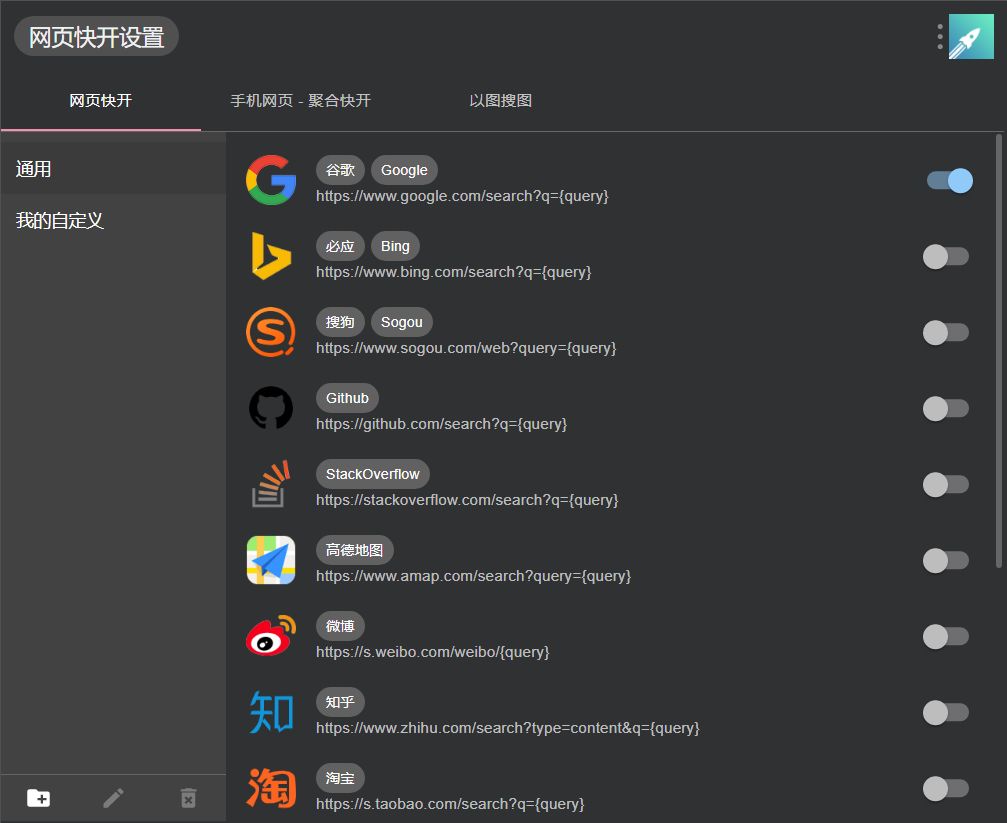This screenshot has width=1007, height=823.
Task: Click the 高德地图 tag chip
Action: [x=355, y=550]
